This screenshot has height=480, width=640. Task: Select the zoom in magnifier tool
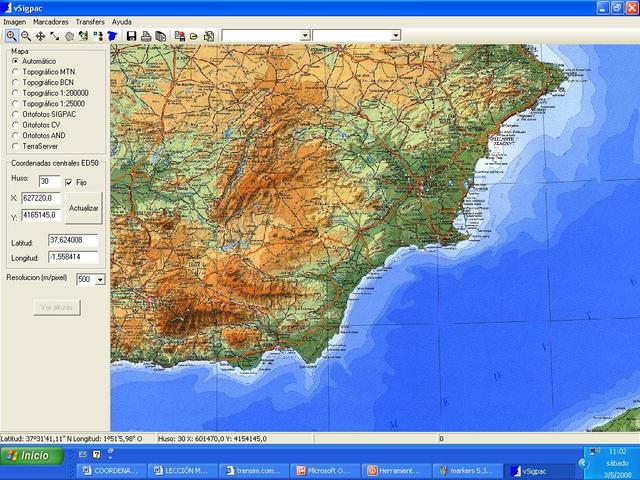(10, 35)
